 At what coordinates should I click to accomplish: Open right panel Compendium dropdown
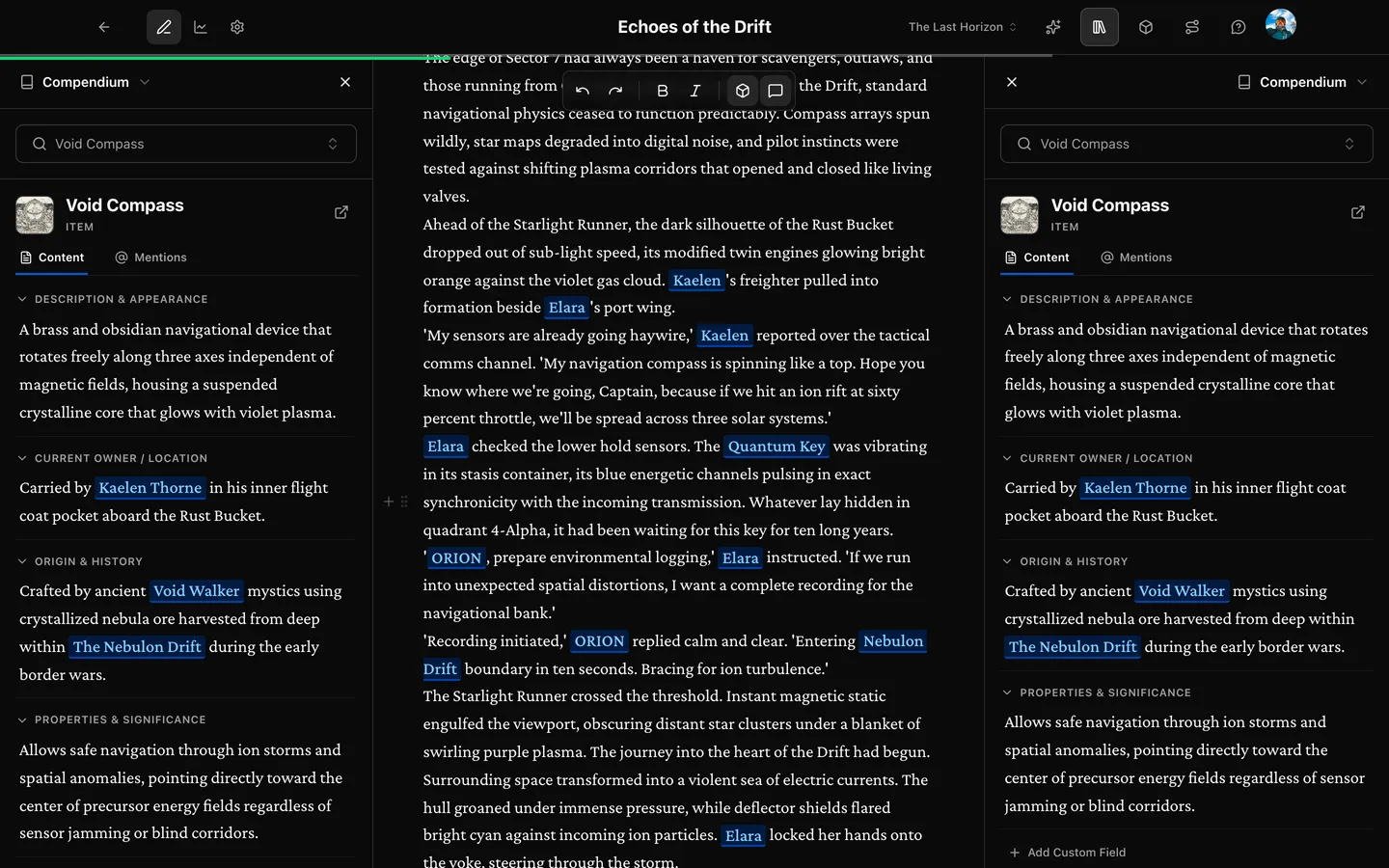(1302, 82)
